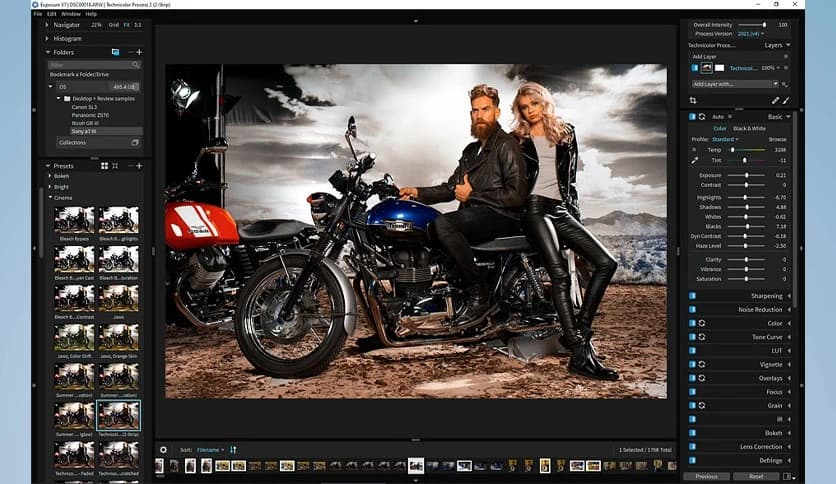Image resolution: width=836 pixels, height=484 pixels.
Task: Pick white balance with the eyedropper icon
Action: [x=695, y=160]
